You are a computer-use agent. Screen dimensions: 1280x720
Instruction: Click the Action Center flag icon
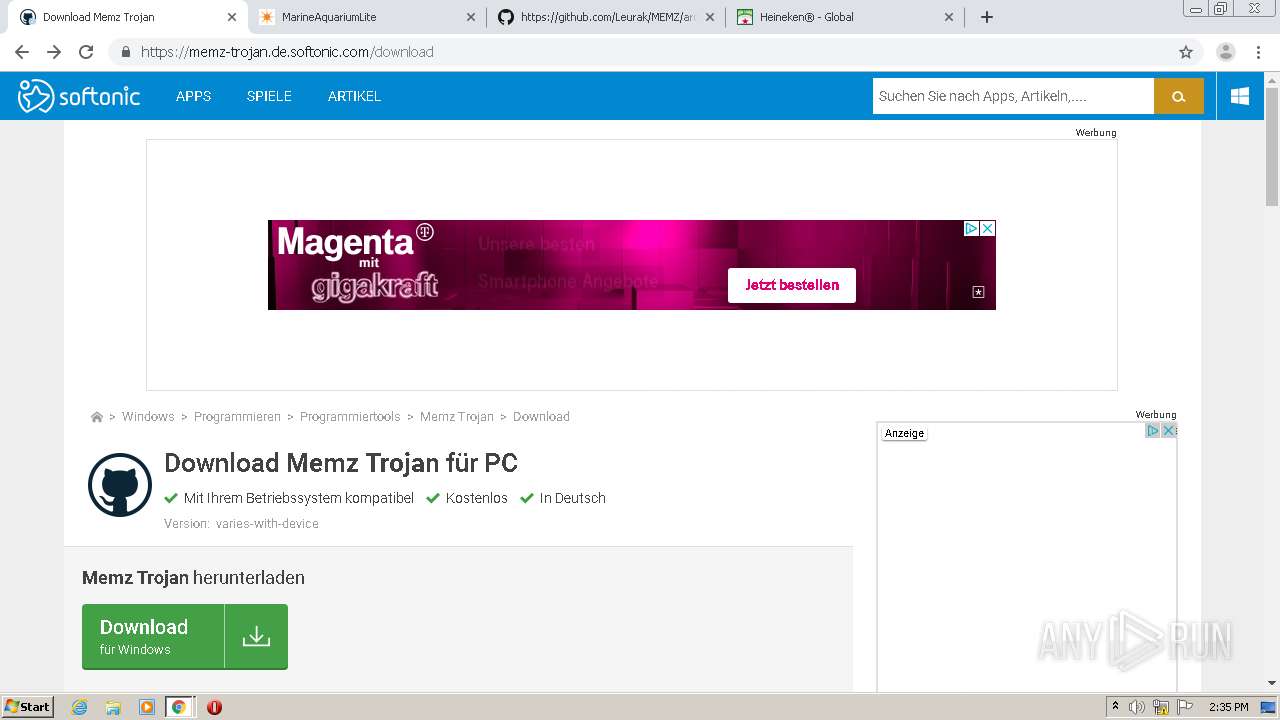(1185, 707)
